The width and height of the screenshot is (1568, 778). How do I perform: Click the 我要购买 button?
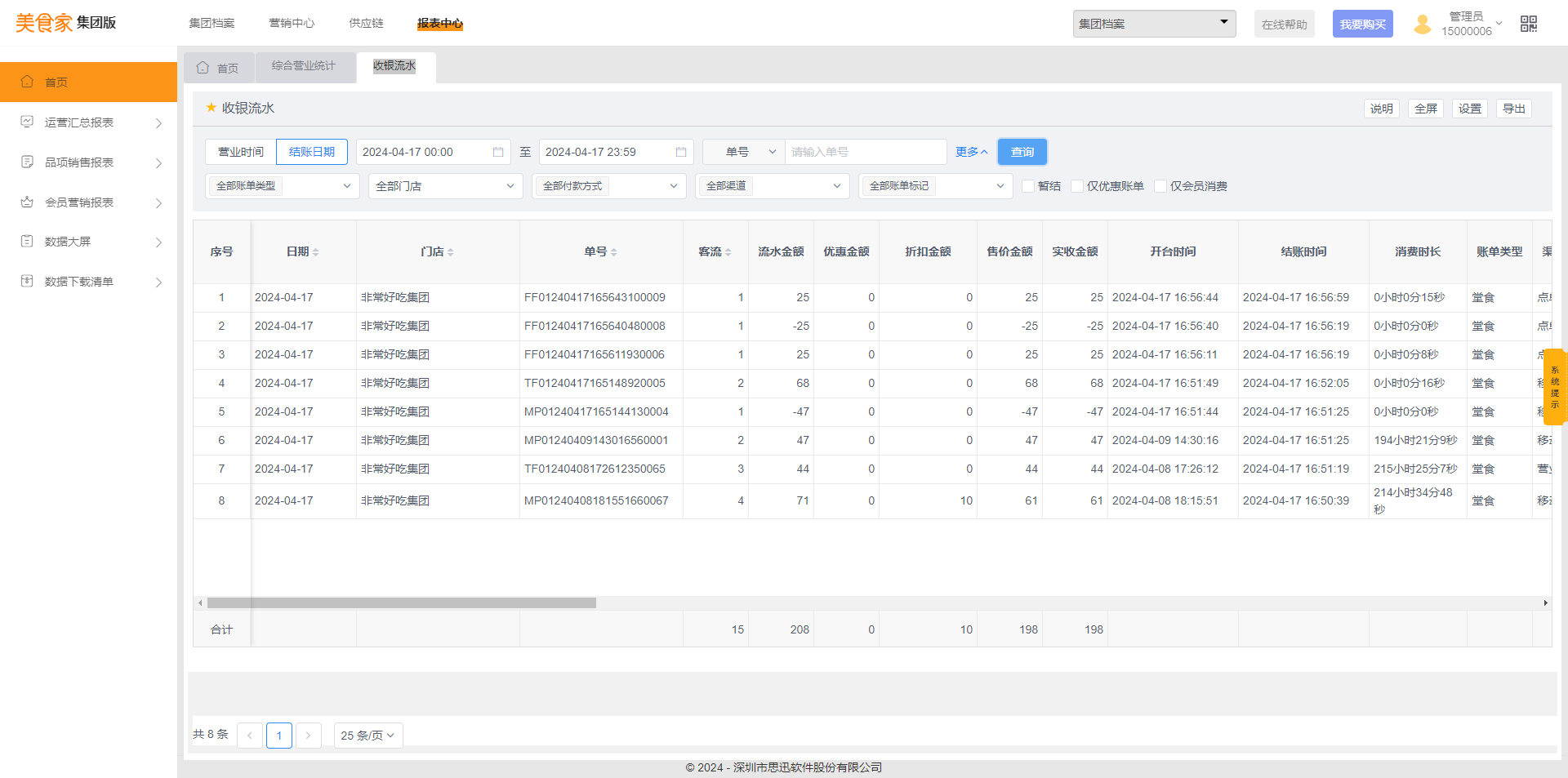(1363, 24)
